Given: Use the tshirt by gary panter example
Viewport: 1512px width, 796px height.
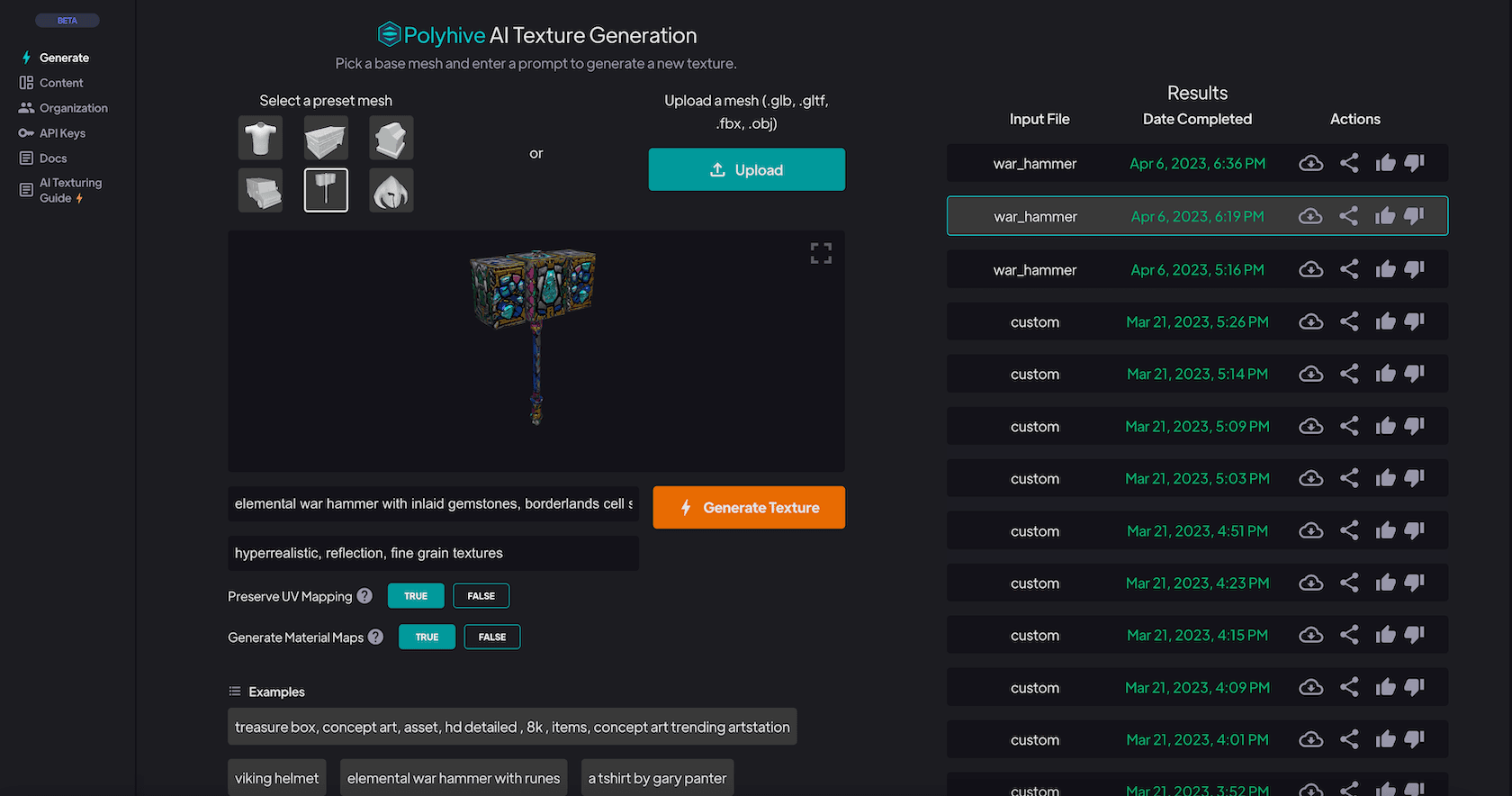Looking at the screenshot, I should (x=657, y=778).
